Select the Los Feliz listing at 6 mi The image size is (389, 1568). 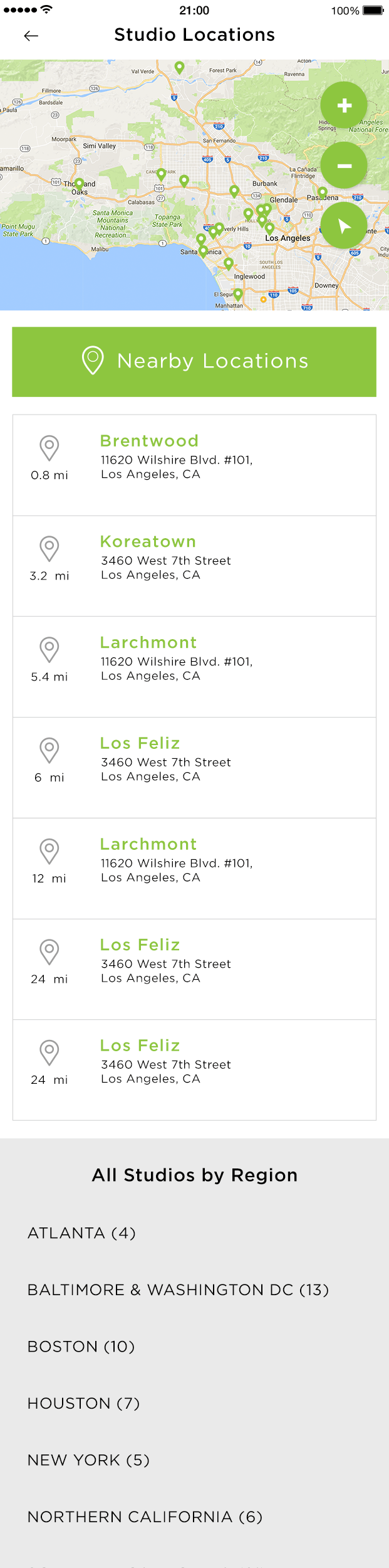[194, 768]
